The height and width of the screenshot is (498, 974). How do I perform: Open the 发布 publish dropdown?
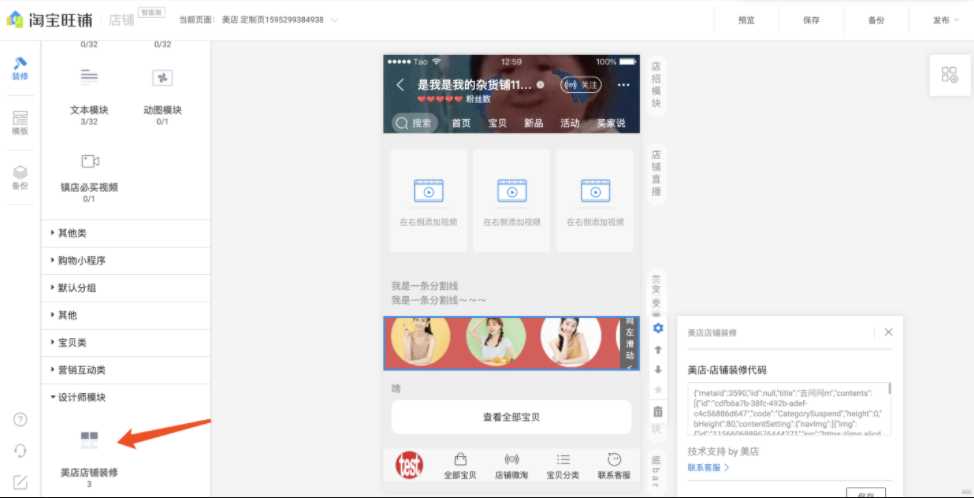click(945, 20)
